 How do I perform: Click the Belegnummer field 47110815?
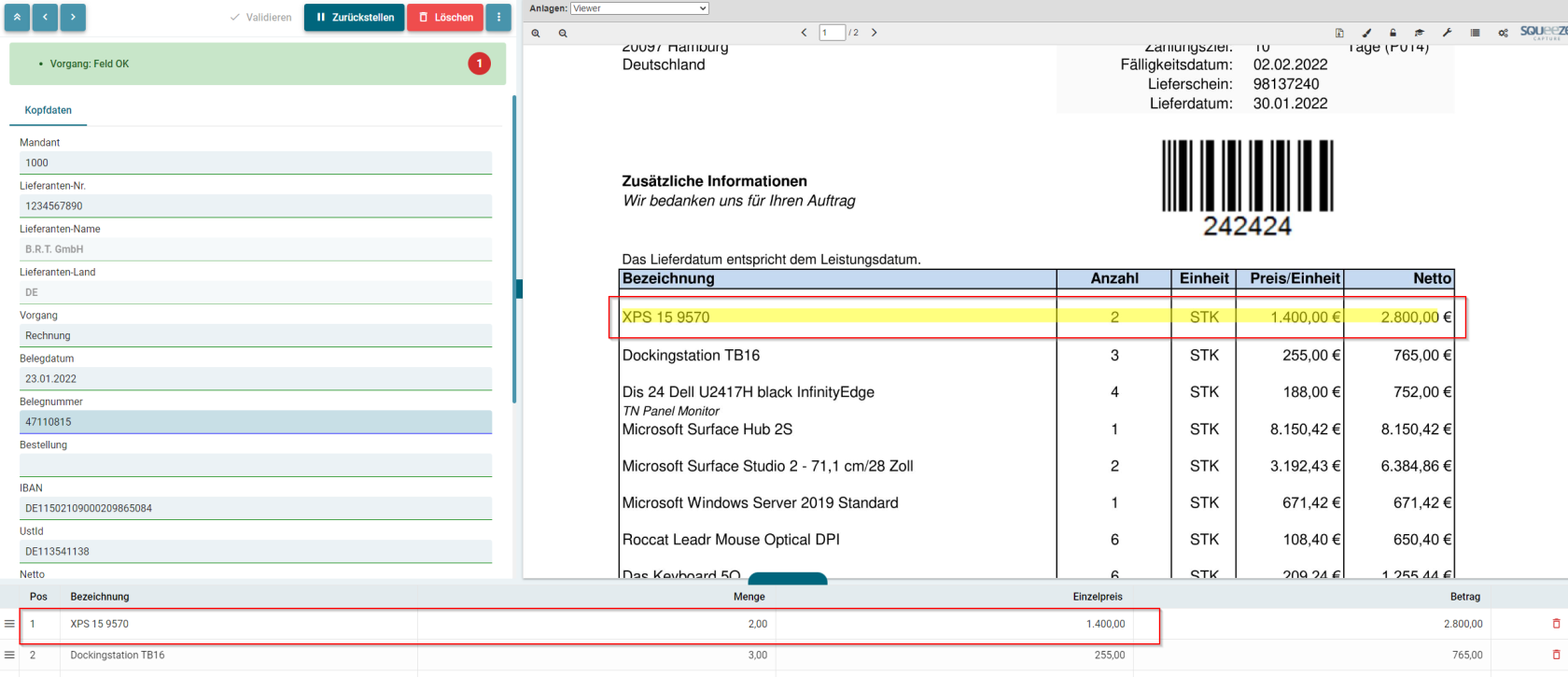click(256, 422)
